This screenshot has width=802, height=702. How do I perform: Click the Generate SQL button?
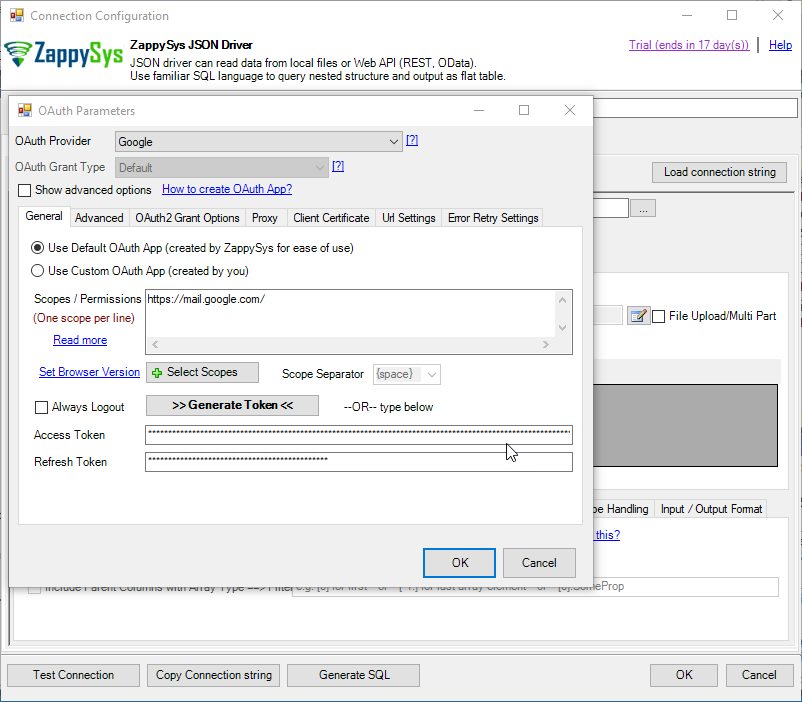tap(354, 675)
